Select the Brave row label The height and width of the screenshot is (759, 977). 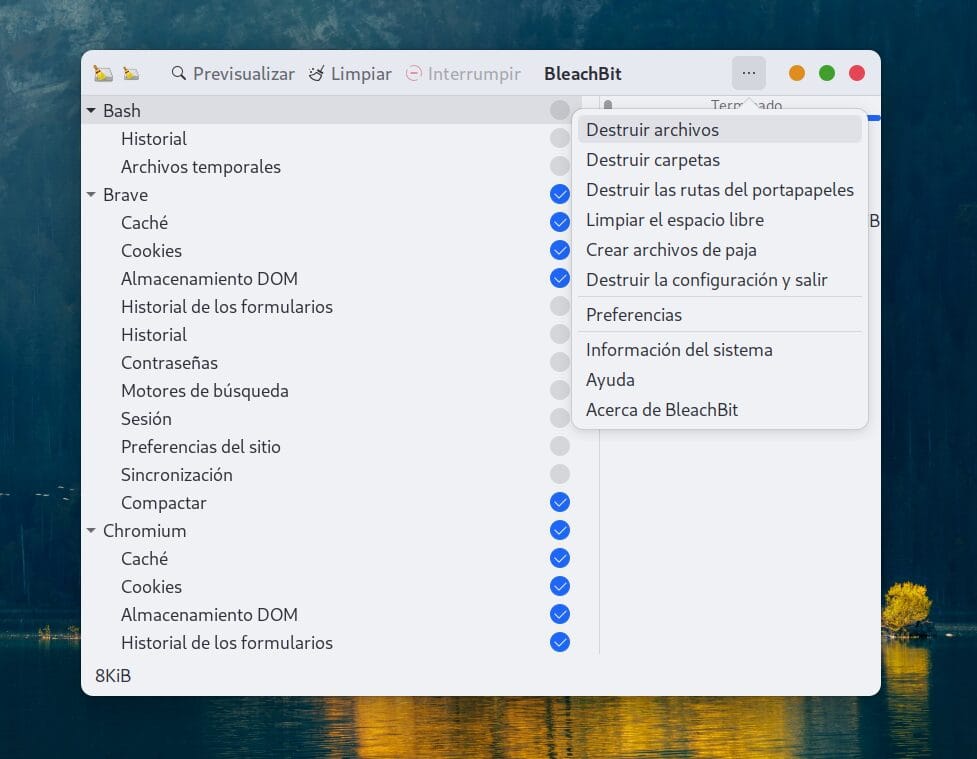coord(125,195)
